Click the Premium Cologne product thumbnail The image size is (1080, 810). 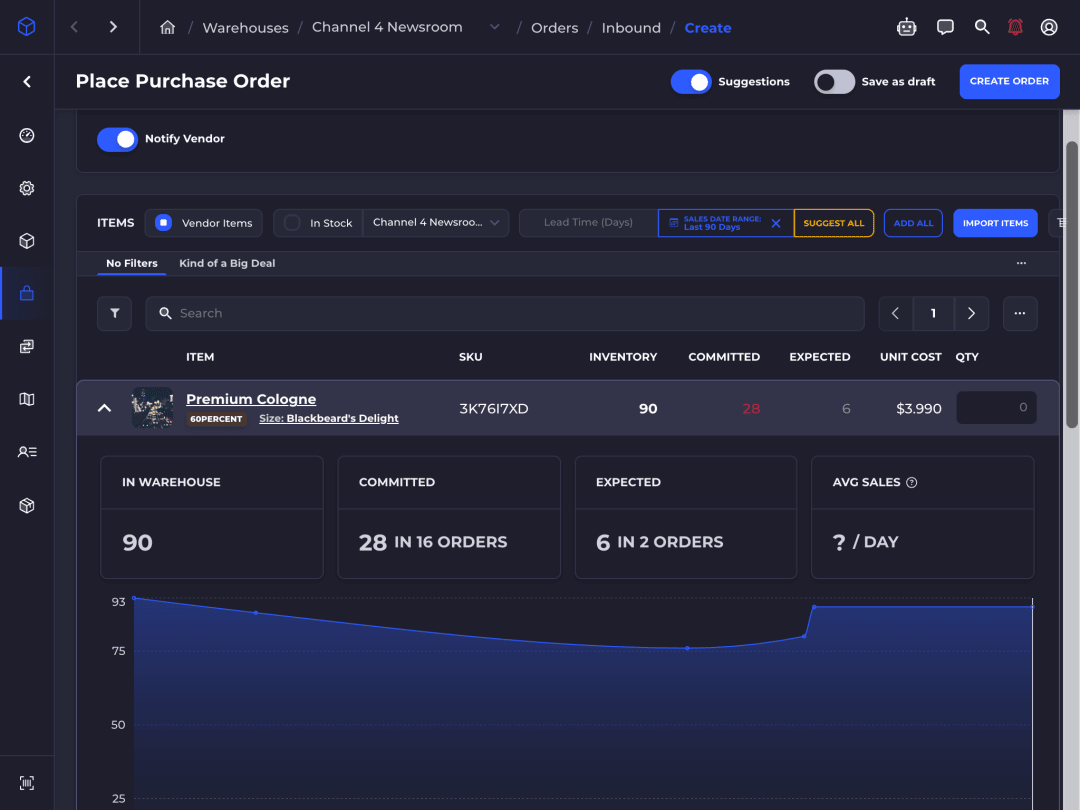[152, 408]
